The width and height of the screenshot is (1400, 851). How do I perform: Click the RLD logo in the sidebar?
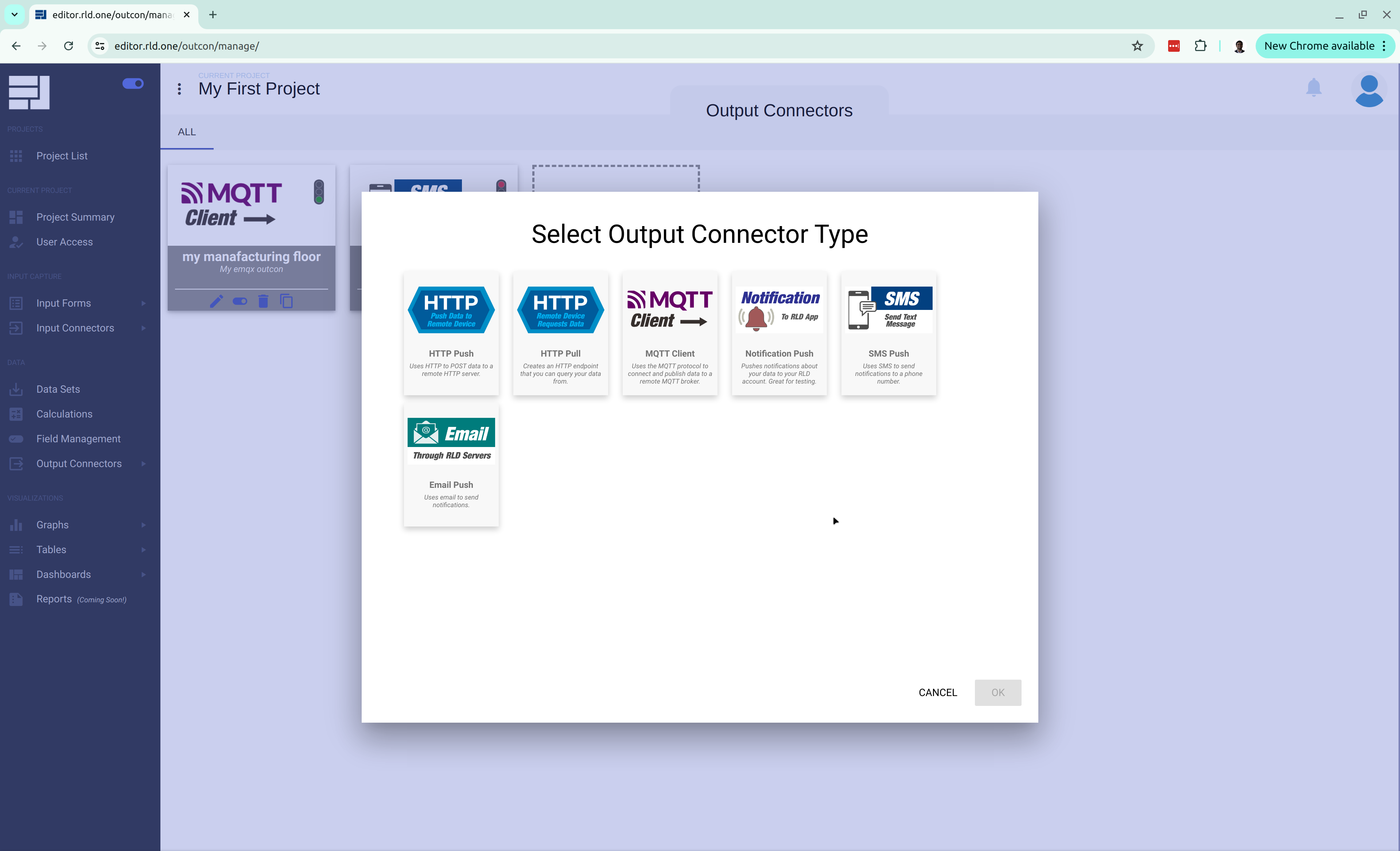pos(29,92)
